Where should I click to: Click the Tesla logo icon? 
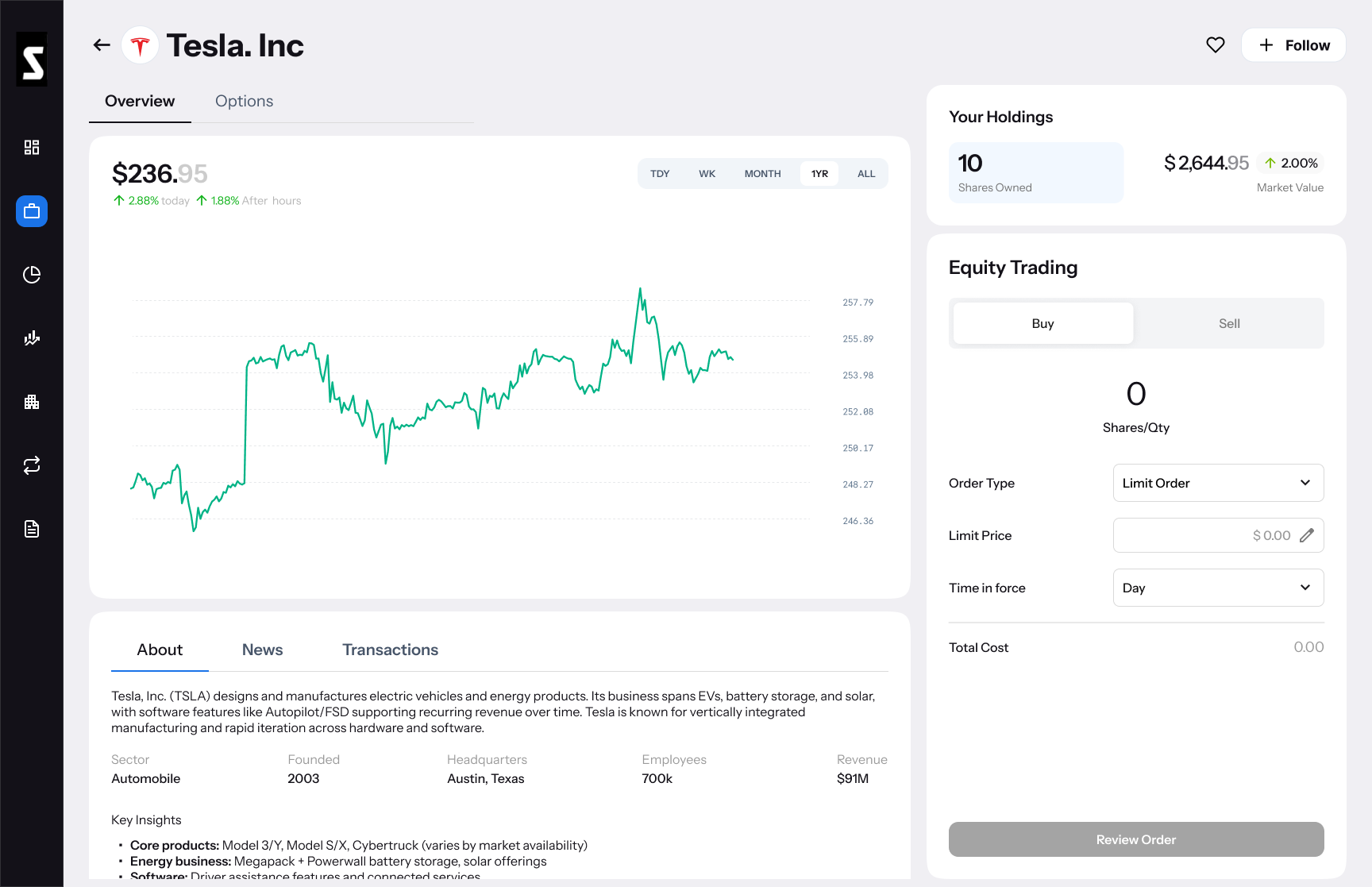tap(141, 45)
